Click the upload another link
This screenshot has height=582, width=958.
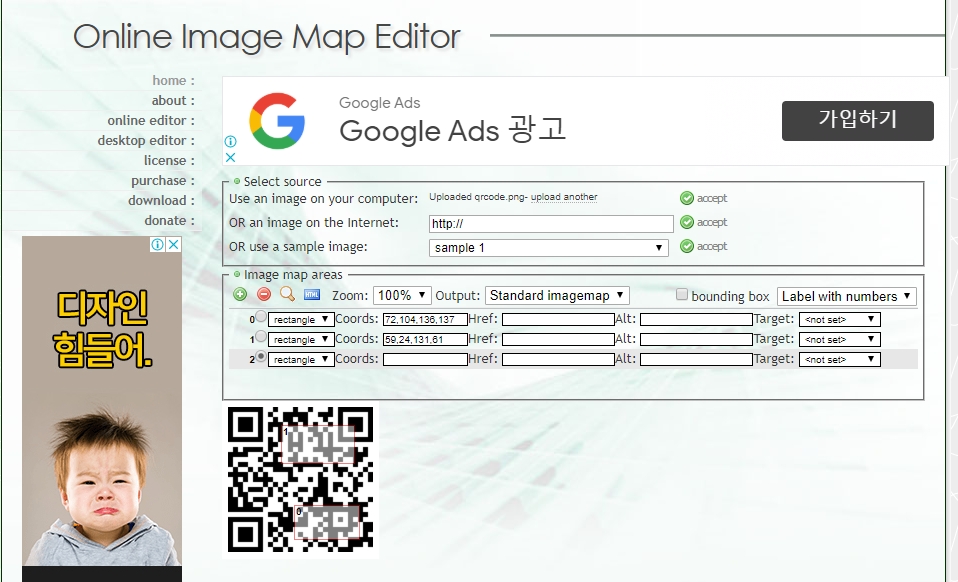564,197
